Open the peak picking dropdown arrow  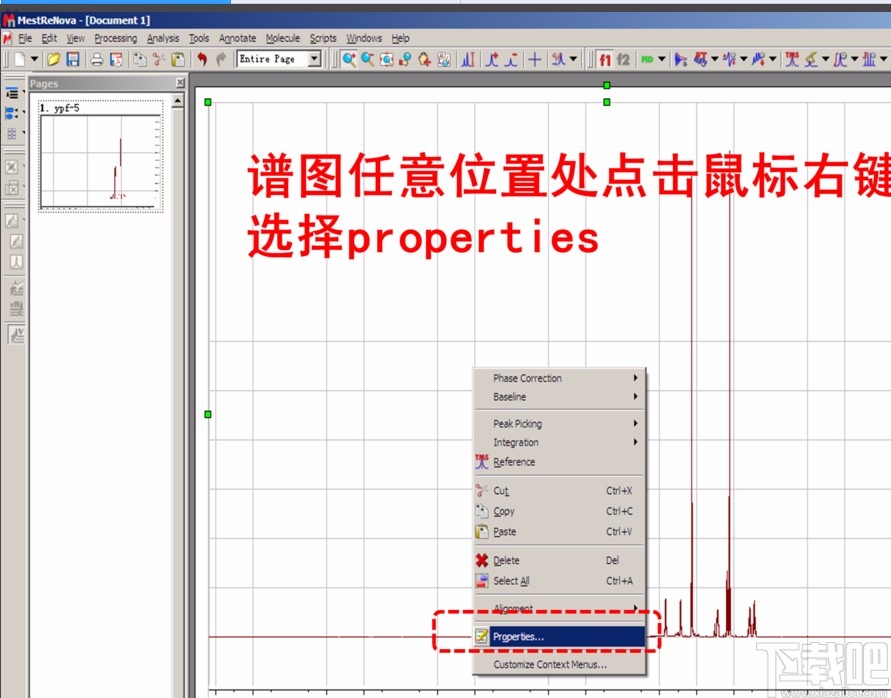(x=825, y=59)
